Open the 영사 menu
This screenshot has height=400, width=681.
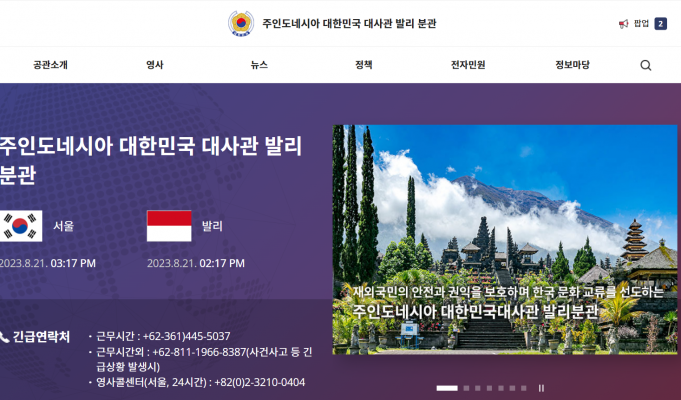pyautogui.click(x=155, y=65)
